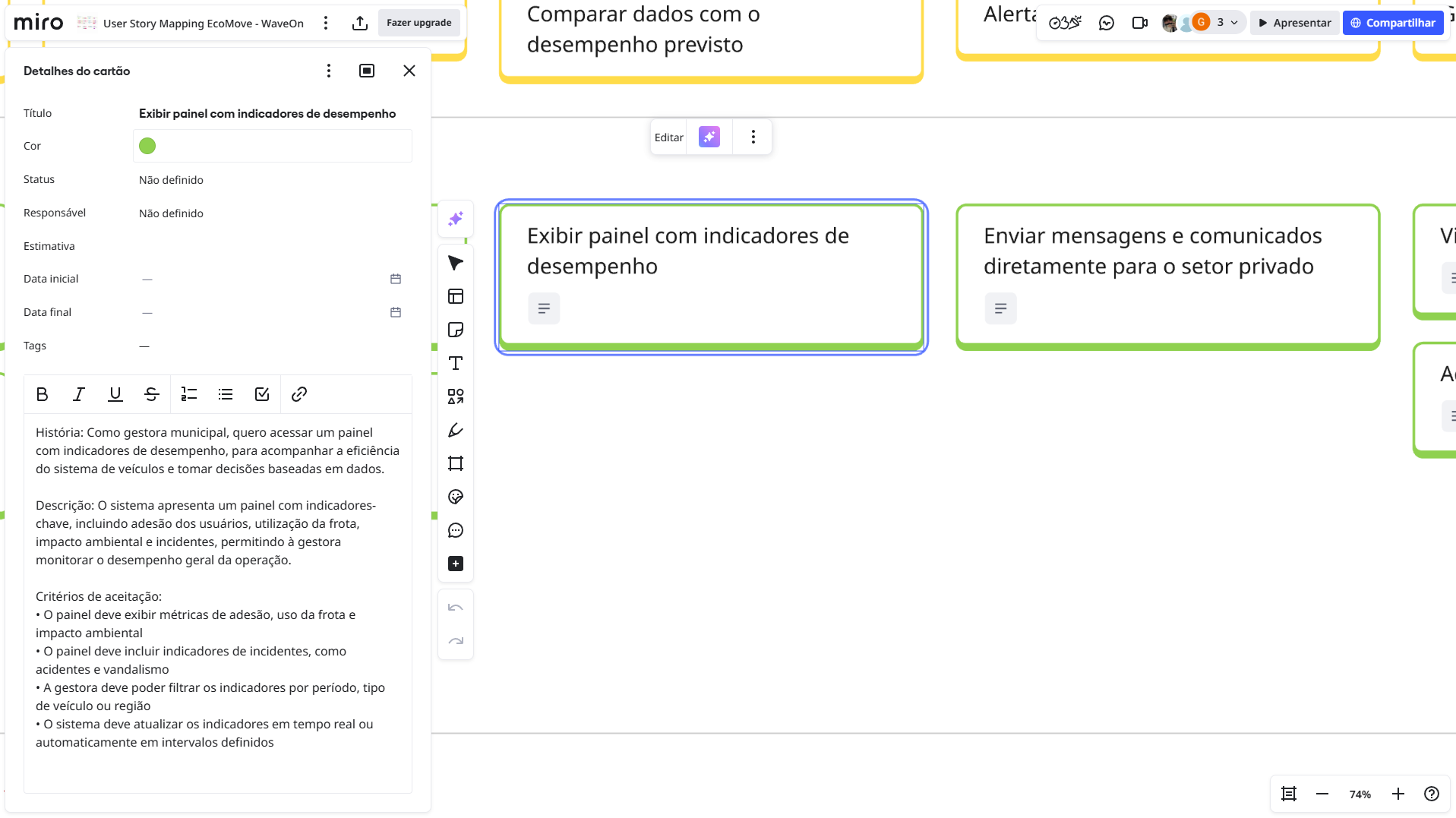
Task: Click the green card color swatch
Action: click(147, 146)
